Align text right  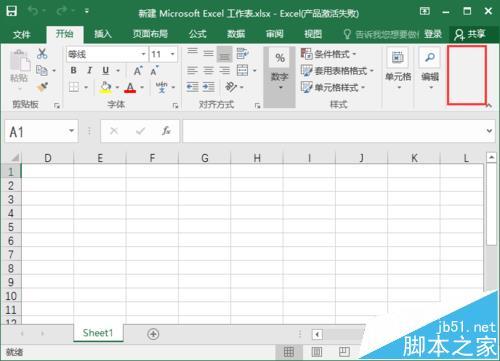coord(224,70)
